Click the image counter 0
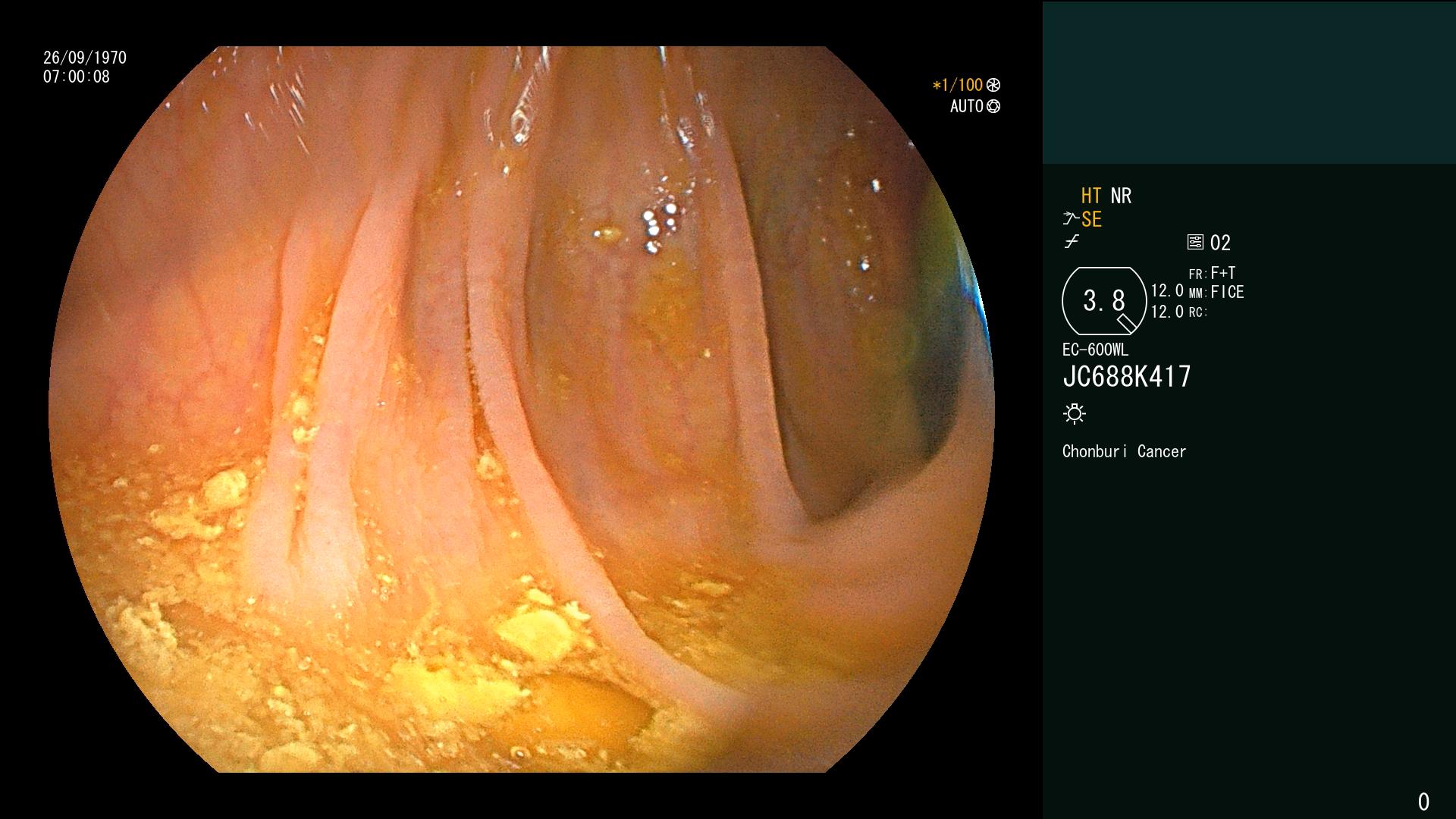The width and height of the screenshot is (1456, 819). tap(1423, 802)
